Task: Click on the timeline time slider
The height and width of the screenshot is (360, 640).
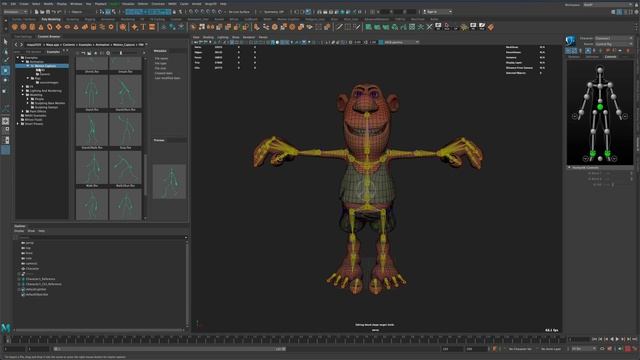Action: click(x=286, y=340)
